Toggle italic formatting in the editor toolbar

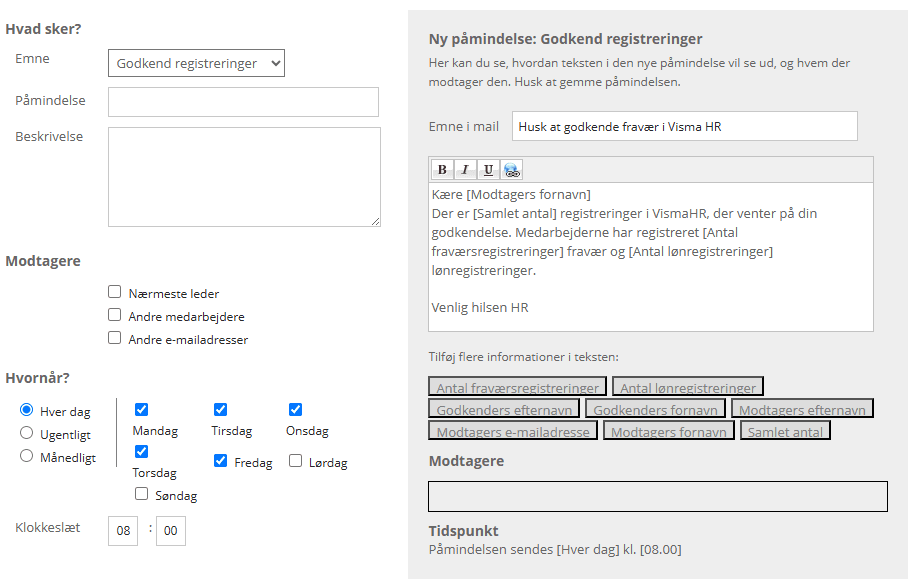point(465,170)
